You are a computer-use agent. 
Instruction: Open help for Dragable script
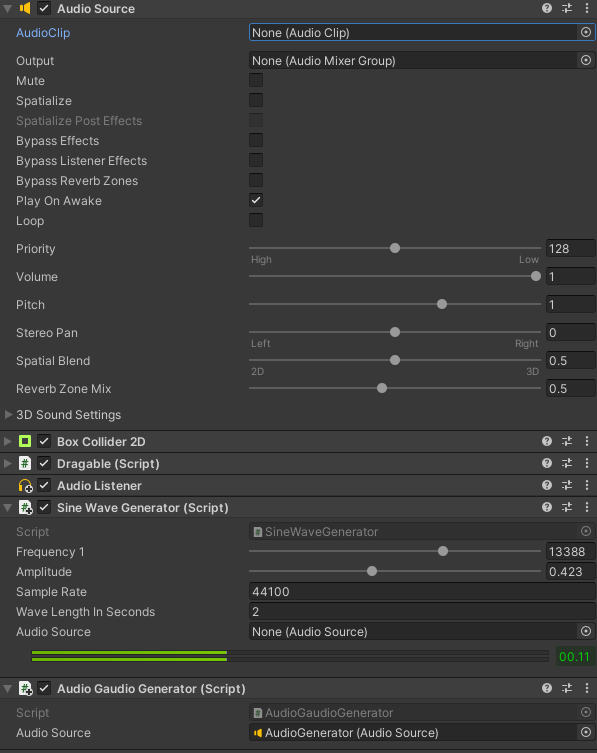coord(547,463)
